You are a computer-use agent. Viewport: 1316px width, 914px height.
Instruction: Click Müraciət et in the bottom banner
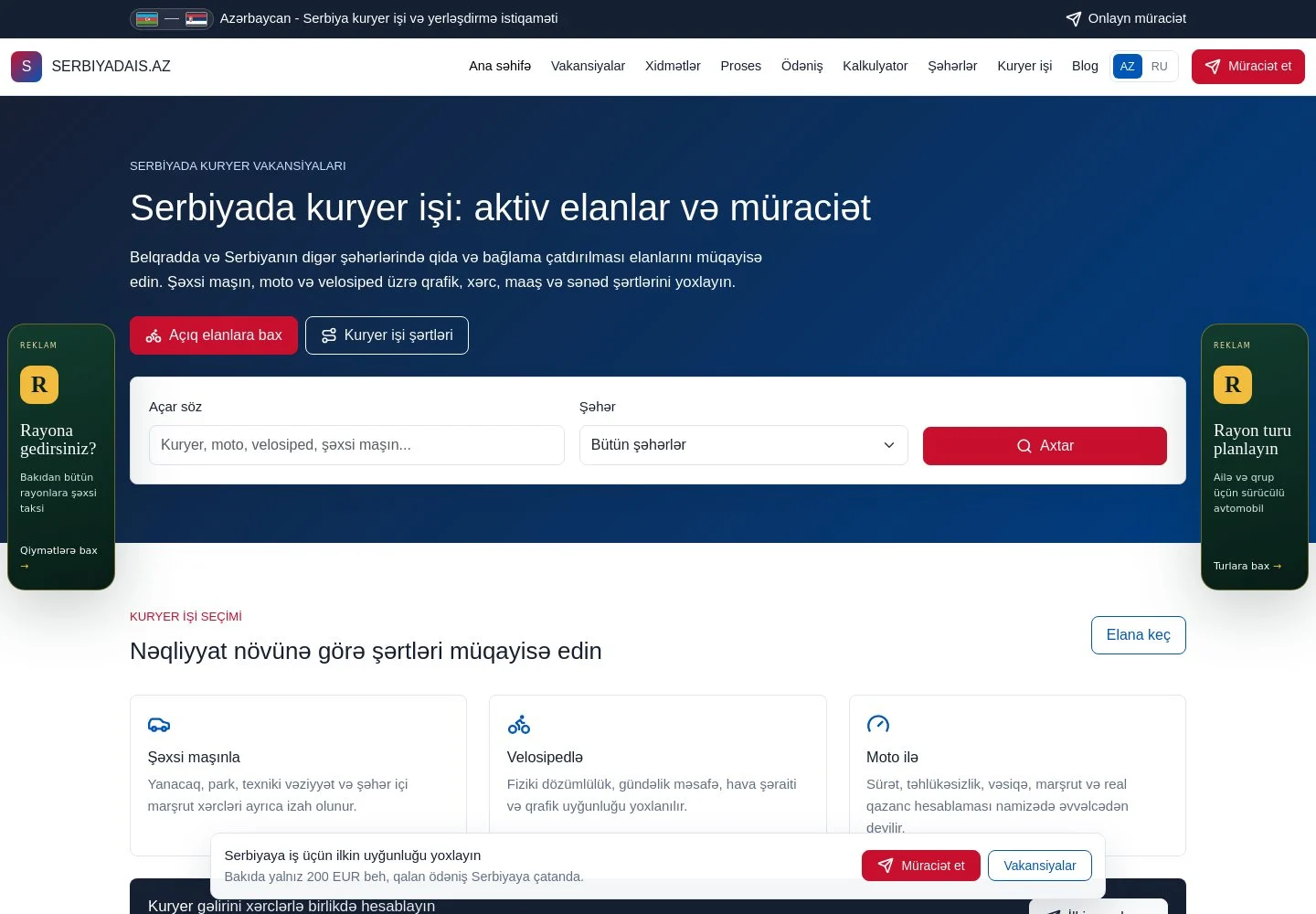(x=921, y=866)
